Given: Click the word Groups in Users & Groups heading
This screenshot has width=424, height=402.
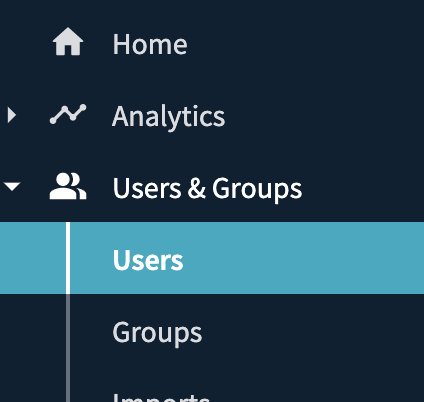Looking at the screenshot, I should (257, 190).
